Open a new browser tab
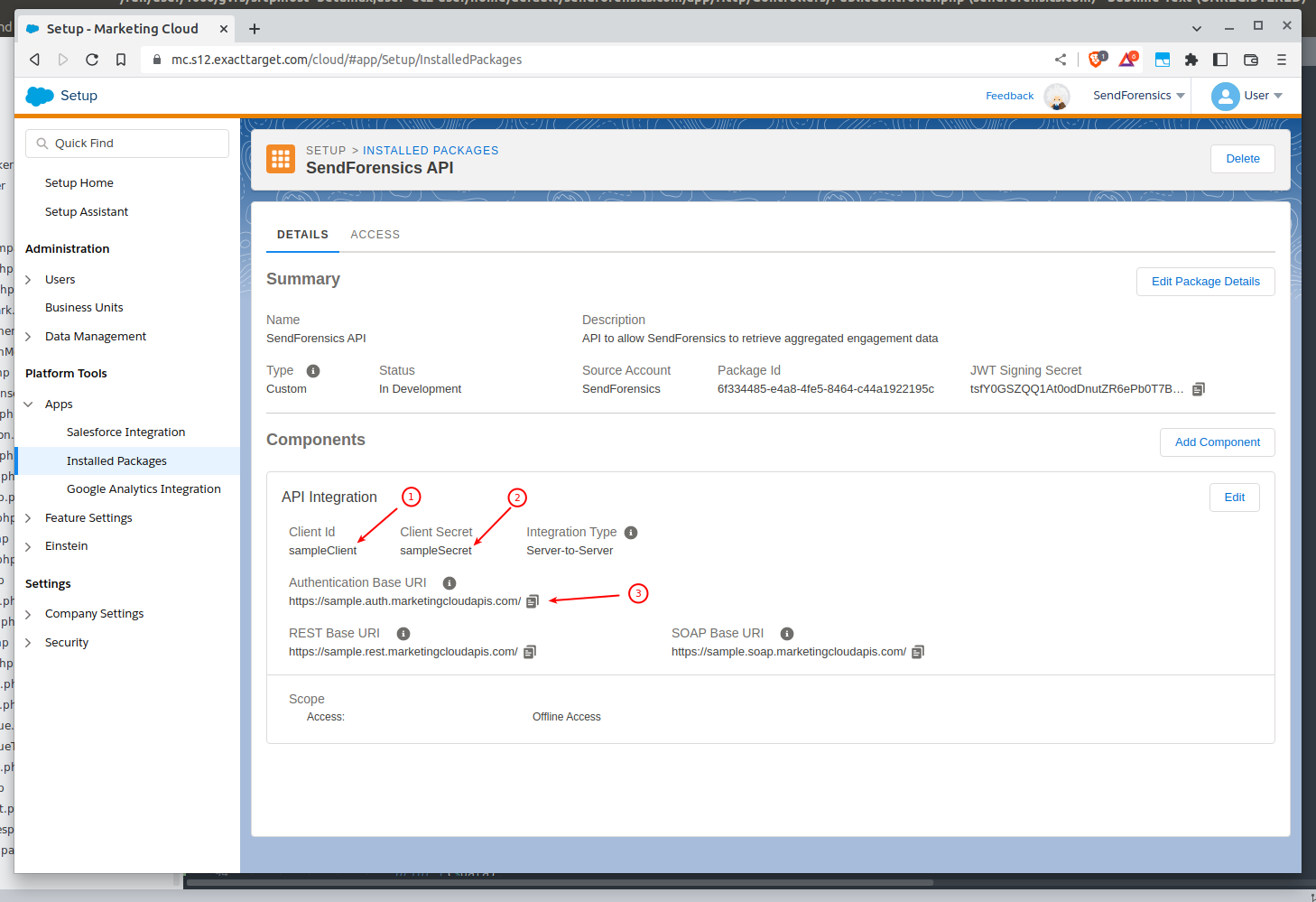 coord(255,29)
